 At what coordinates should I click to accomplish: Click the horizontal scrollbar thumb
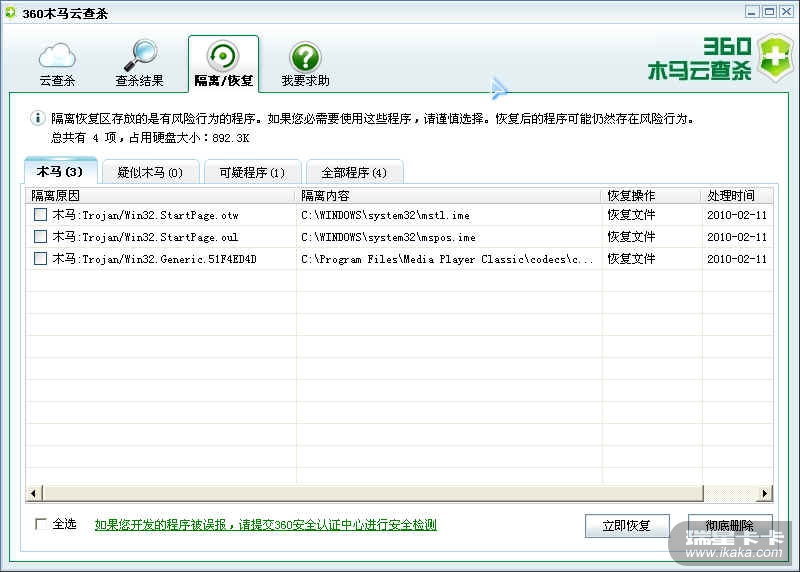click(x=373, y=493)
